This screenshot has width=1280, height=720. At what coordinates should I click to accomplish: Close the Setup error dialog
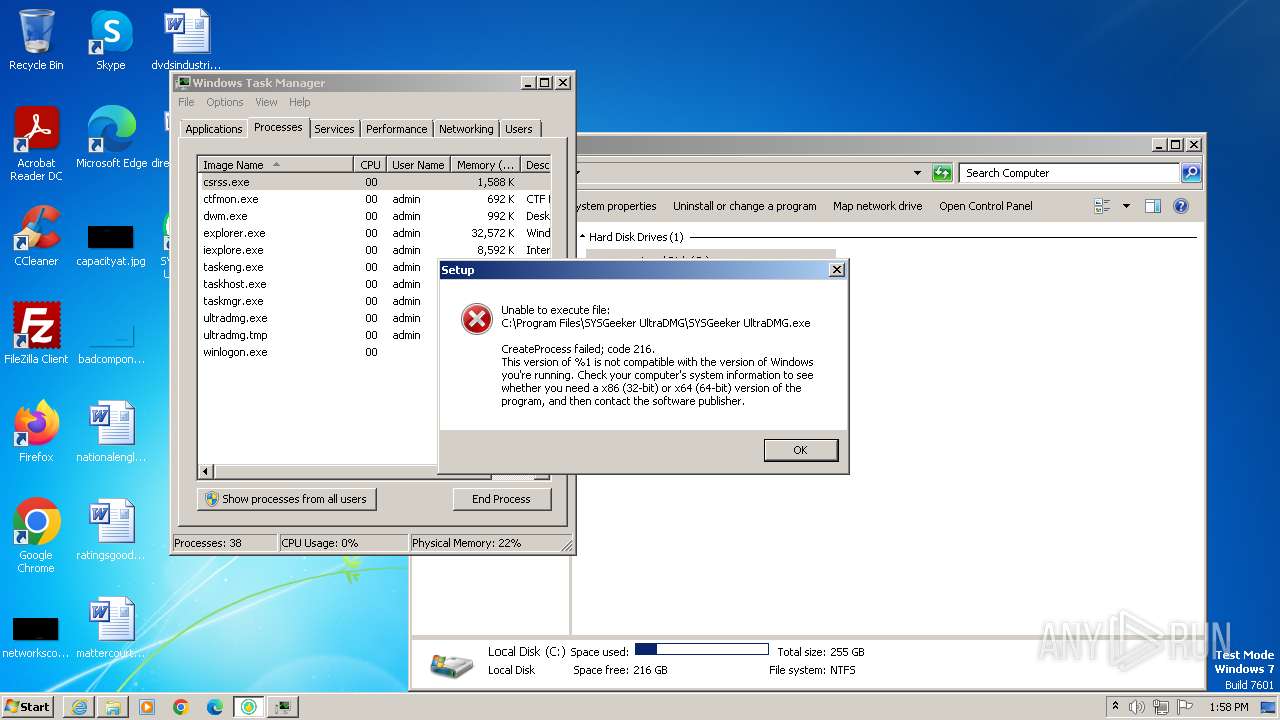pos(837,270)
